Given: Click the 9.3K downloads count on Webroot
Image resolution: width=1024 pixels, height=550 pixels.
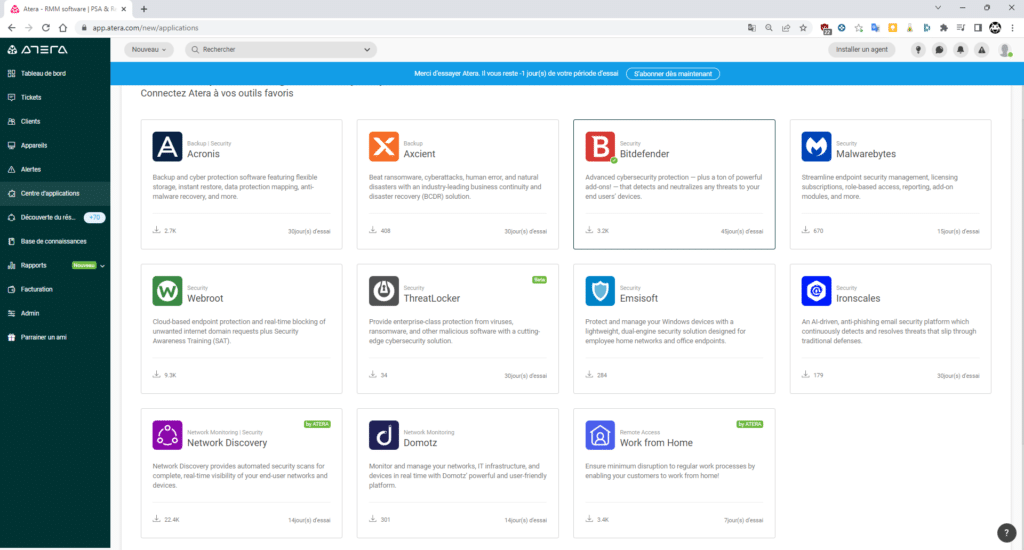Looking at the screenshot, I should 170,376.
